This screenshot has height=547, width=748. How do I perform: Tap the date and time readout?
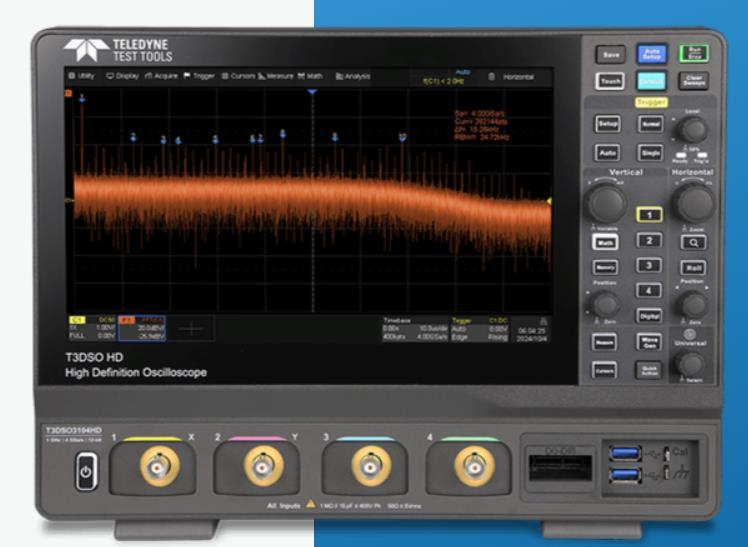pyautogui.click(x=531, y=334)
